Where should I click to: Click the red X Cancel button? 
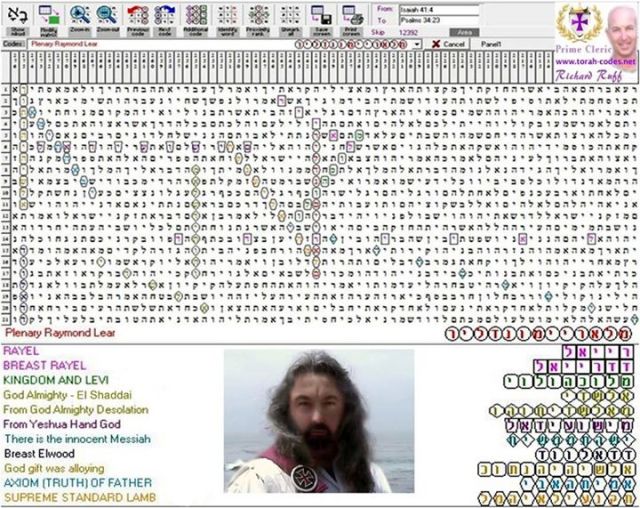pos(448,44)
